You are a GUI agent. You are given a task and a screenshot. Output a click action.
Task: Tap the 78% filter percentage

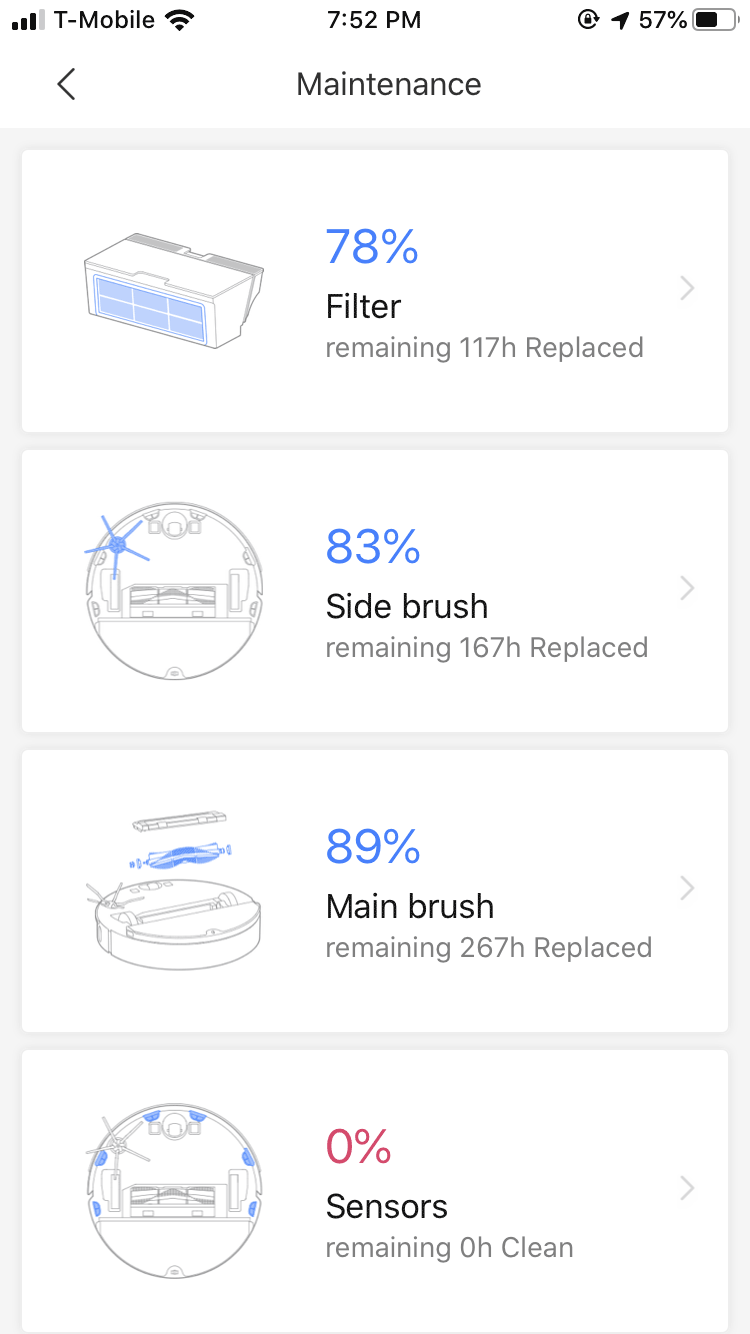(x=372, y=247)
